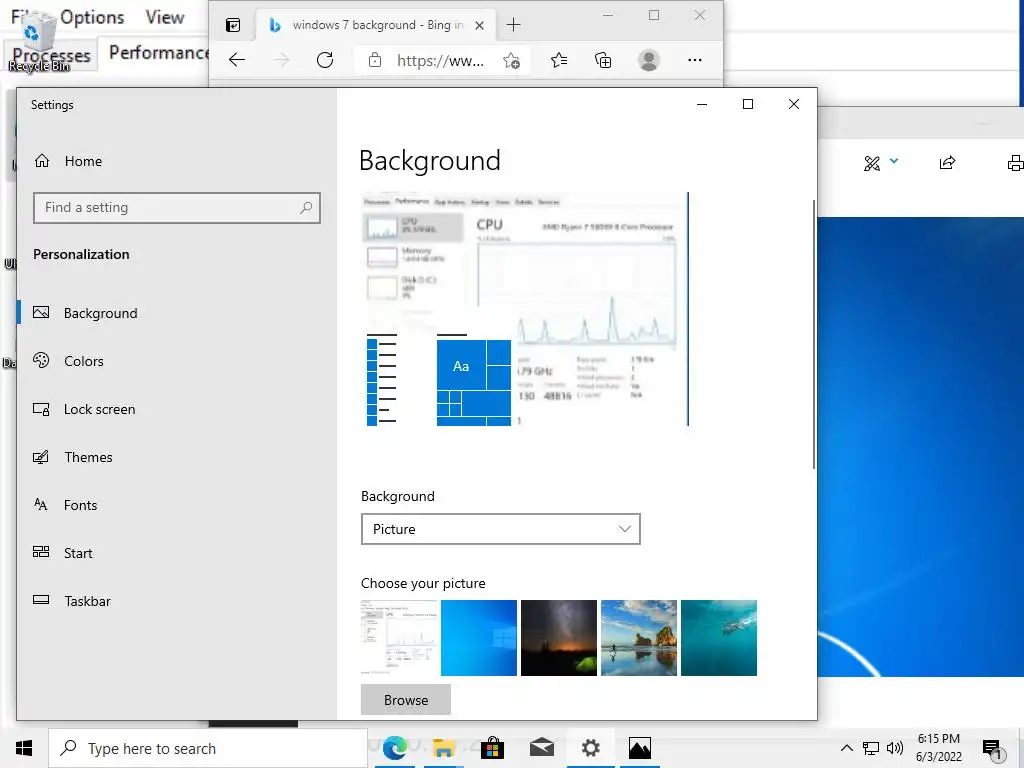Open Microsoft Store from the taskbar
1024x768 pixels.
click(492, 748)
